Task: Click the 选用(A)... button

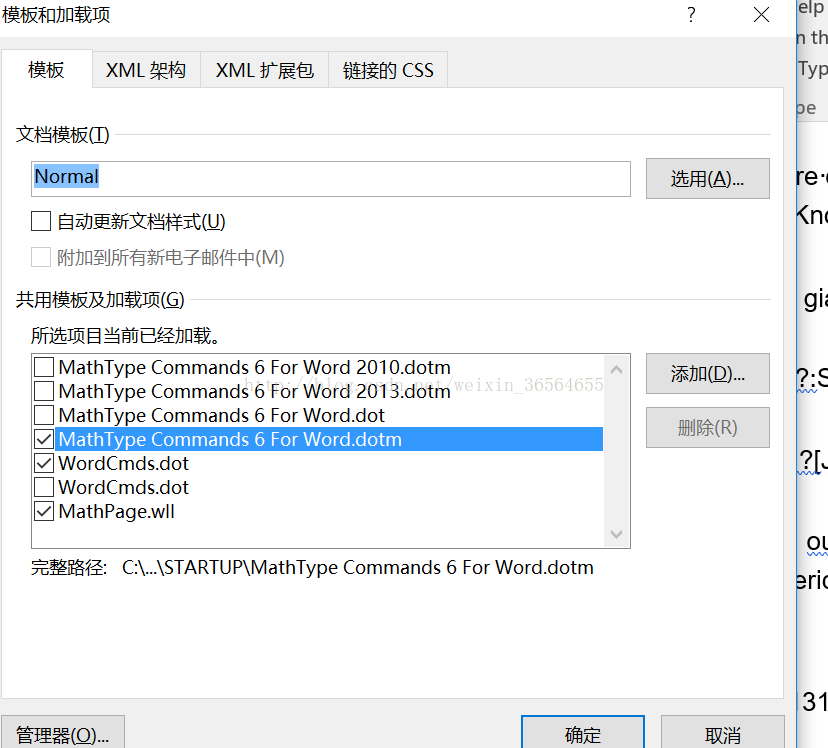Action: point(708,178)
